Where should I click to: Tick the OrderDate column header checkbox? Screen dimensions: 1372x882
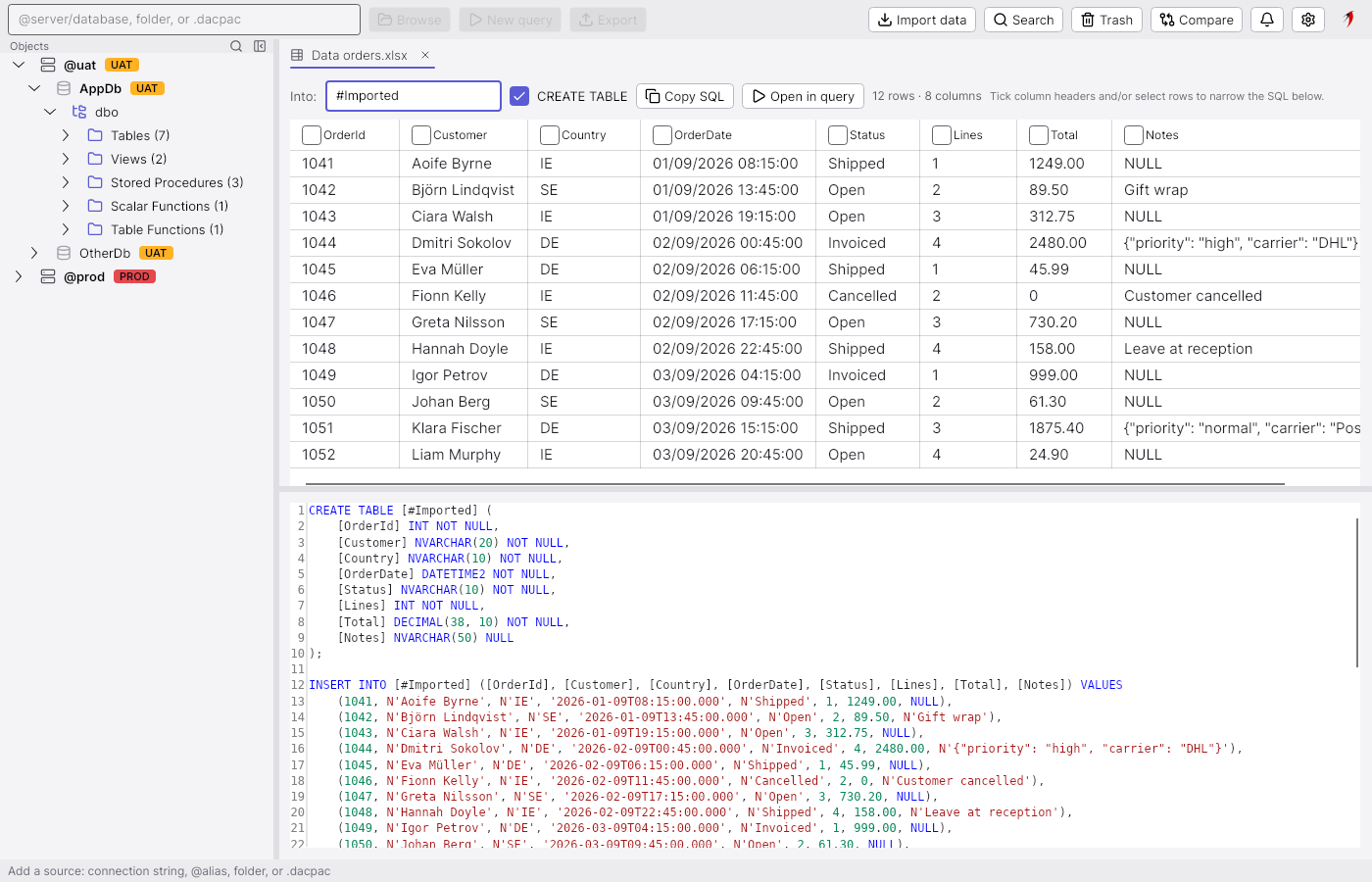pos(662,135)
